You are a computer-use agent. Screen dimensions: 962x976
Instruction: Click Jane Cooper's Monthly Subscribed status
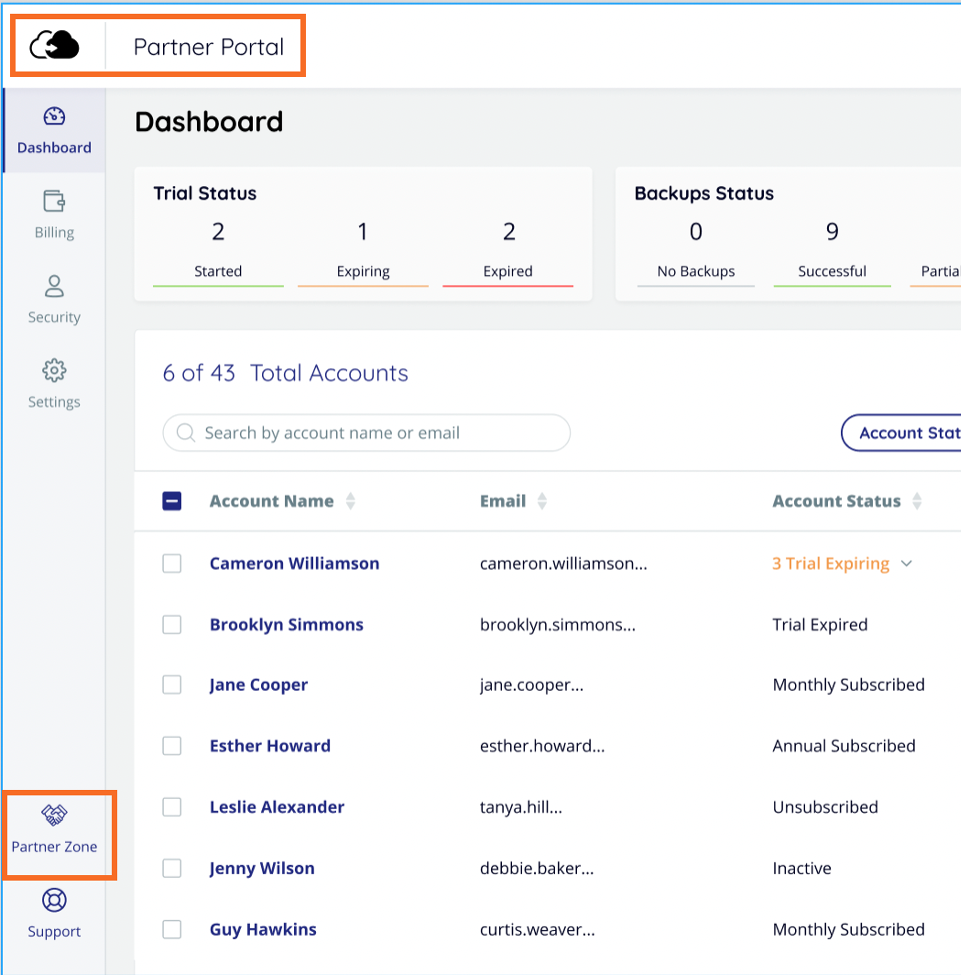coord(849,685)
